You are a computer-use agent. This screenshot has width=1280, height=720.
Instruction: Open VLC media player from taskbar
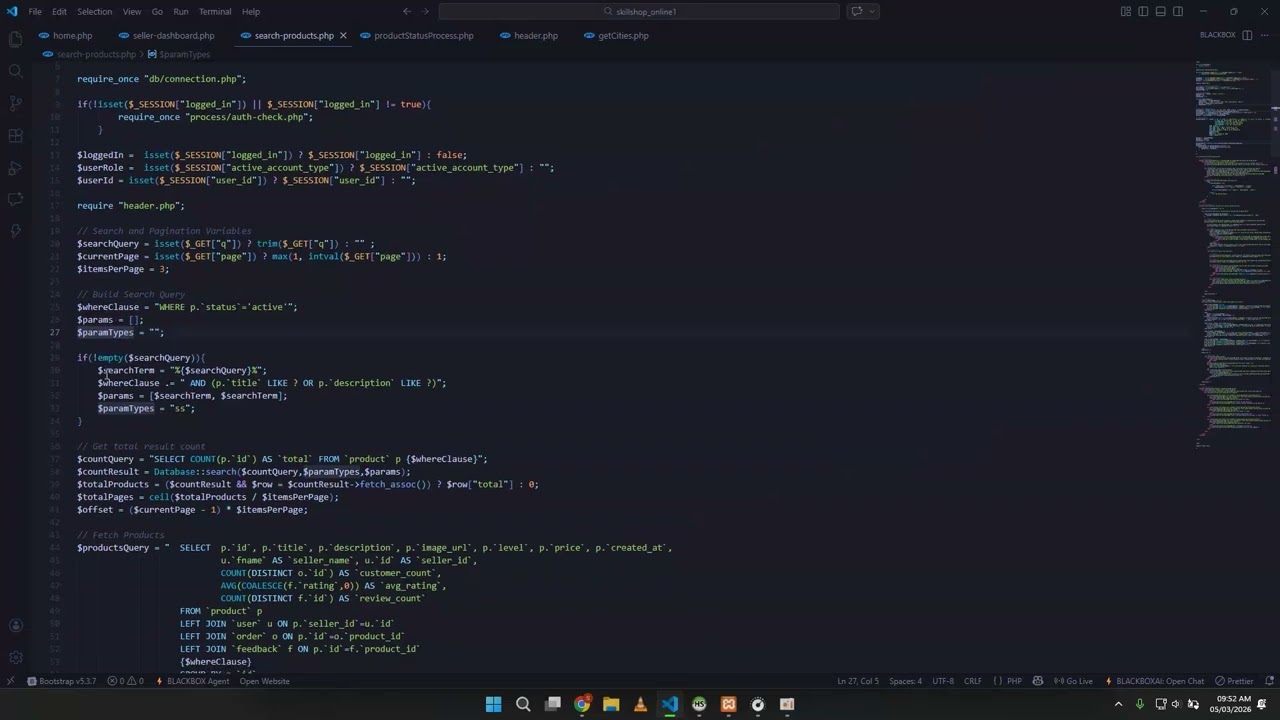641,704
